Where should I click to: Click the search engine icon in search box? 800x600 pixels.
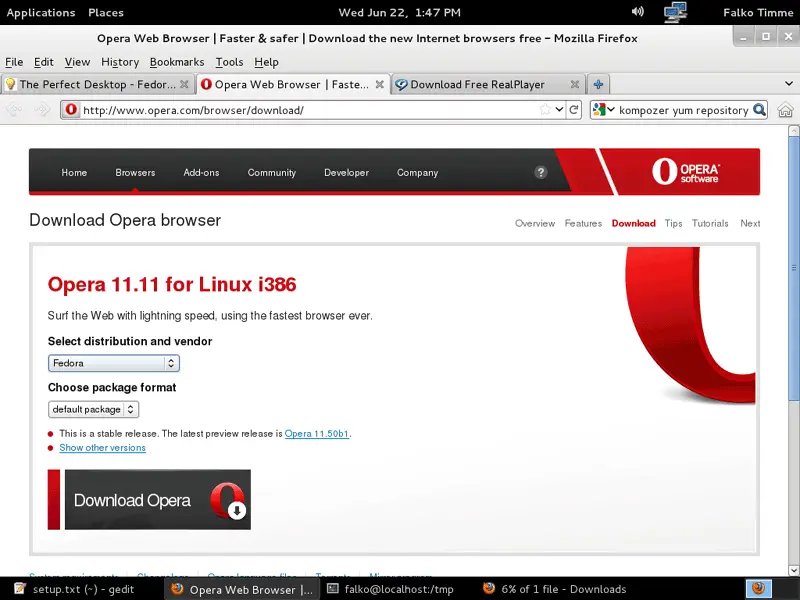tap(599, 110)
